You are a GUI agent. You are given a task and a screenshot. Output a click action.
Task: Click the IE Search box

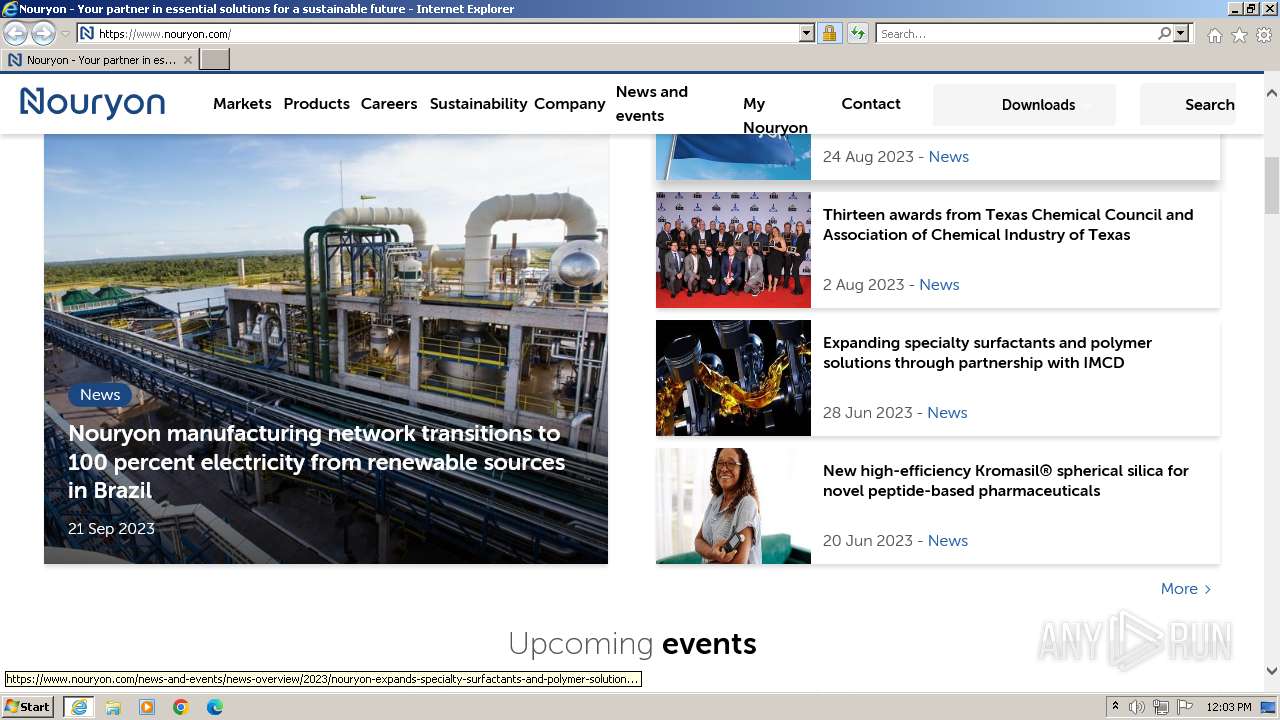[1016, 33]
